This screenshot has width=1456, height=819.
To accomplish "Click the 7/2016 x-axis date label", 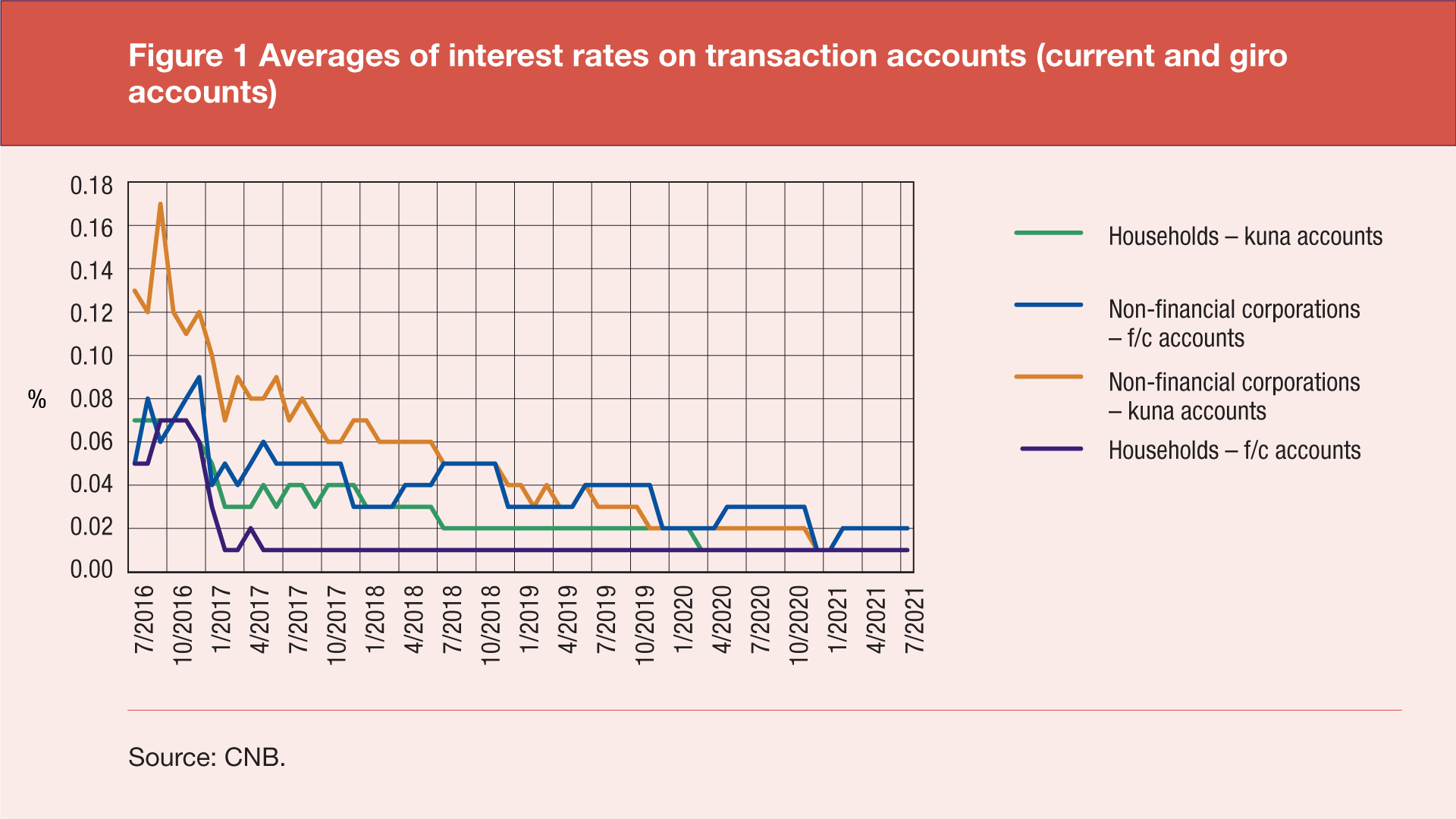I will pos(145,619).
